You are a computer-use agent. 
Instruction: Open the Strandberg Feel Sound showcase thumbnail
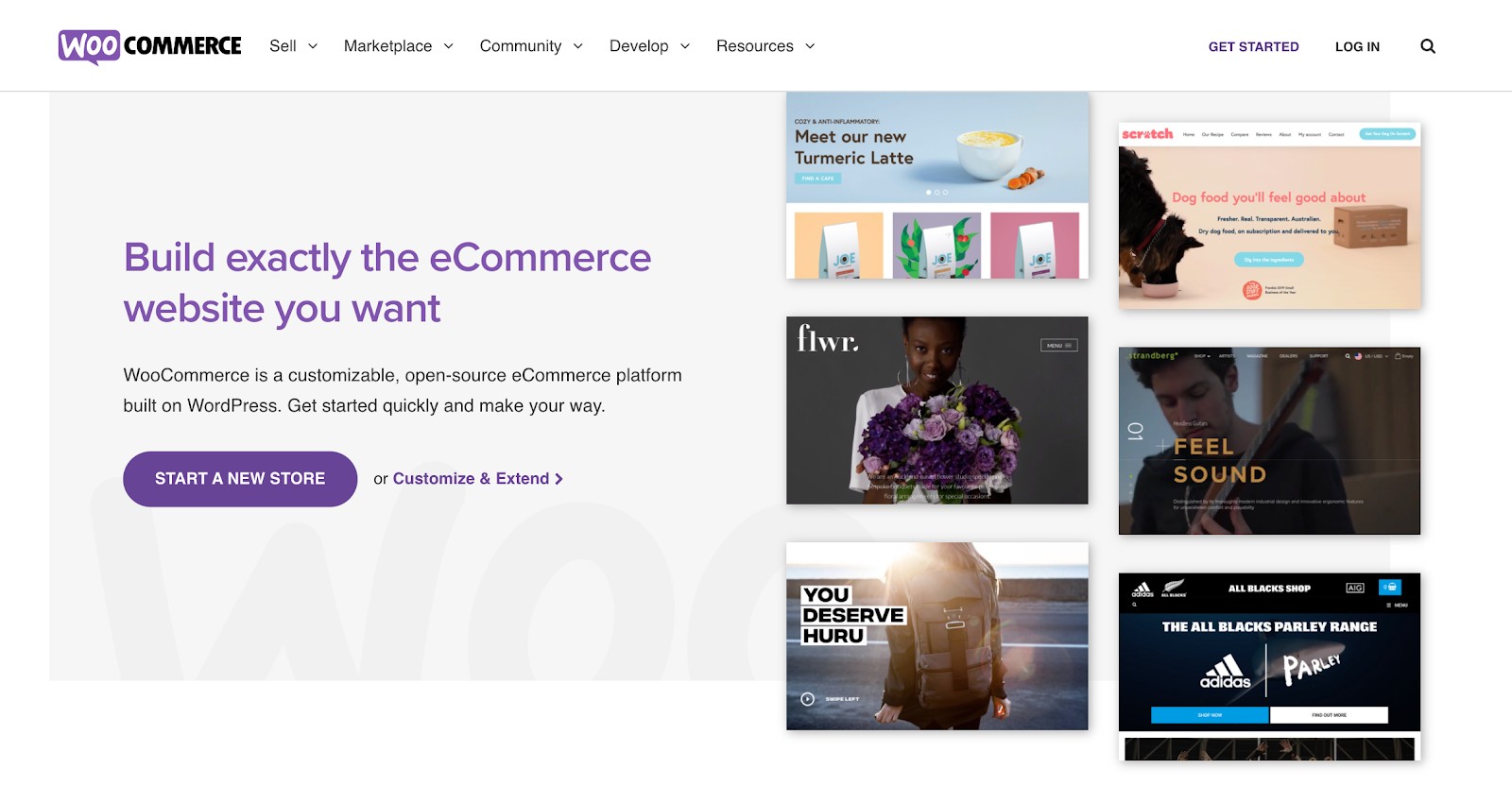click(1269, 441)
